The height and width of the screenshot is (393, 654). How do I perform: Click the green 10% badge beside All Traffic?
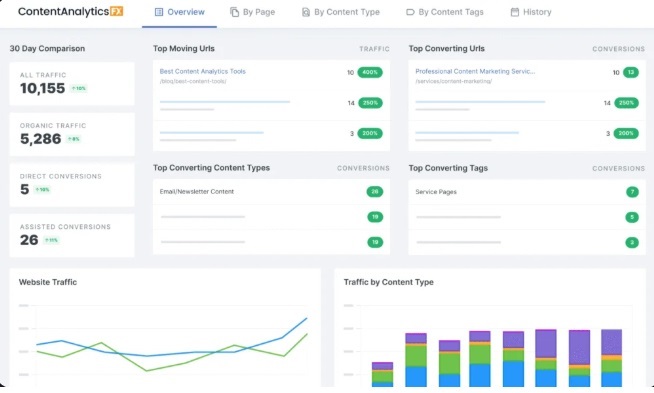[78, 88]
